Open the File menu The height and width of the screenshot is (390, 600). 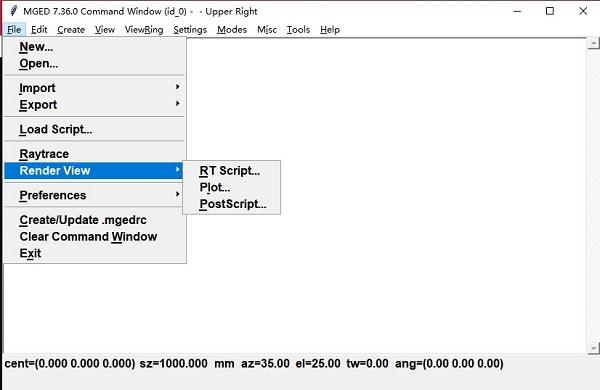point(14,29)
